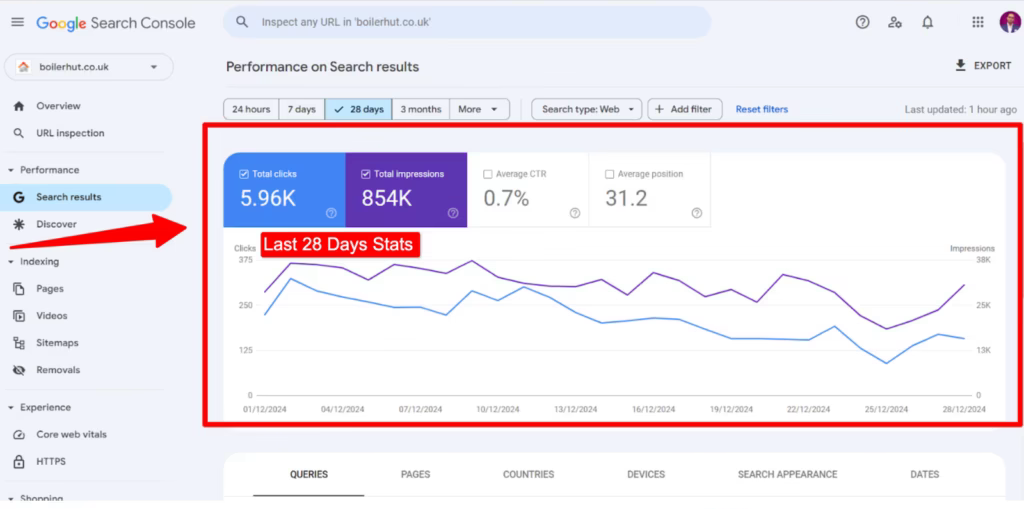Click the Core web vitals gauge icon
Screen dimensions: 1024x509
tap(19, 435)
